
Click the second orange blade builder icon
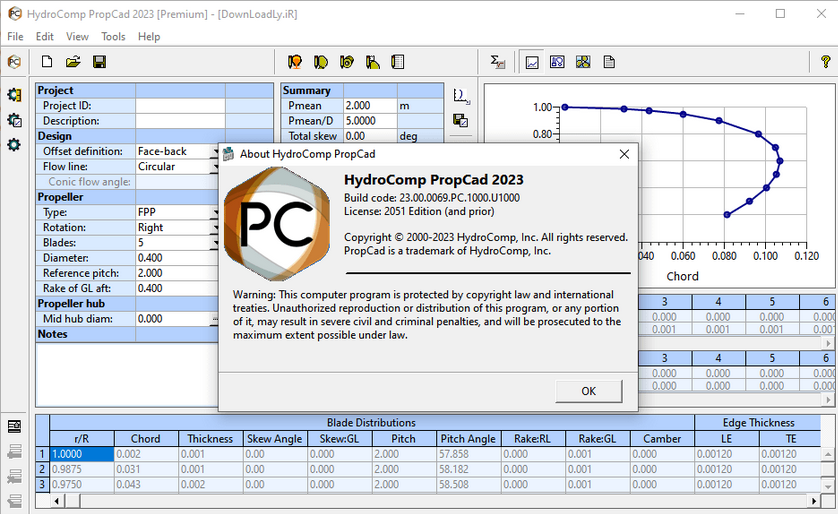(x=321, y=62)
